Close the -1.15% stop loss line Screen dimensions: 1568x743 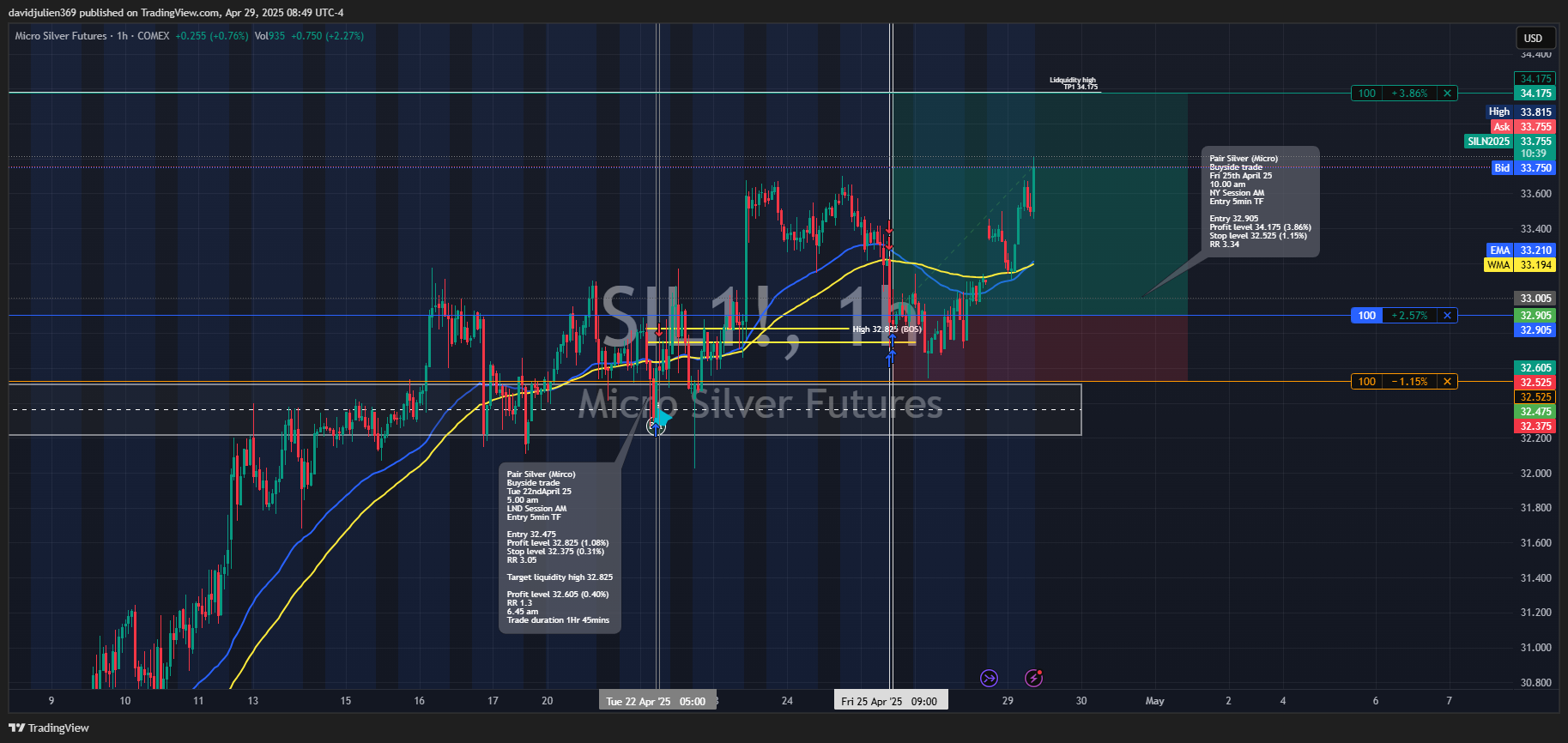(x=1448, y=382)
